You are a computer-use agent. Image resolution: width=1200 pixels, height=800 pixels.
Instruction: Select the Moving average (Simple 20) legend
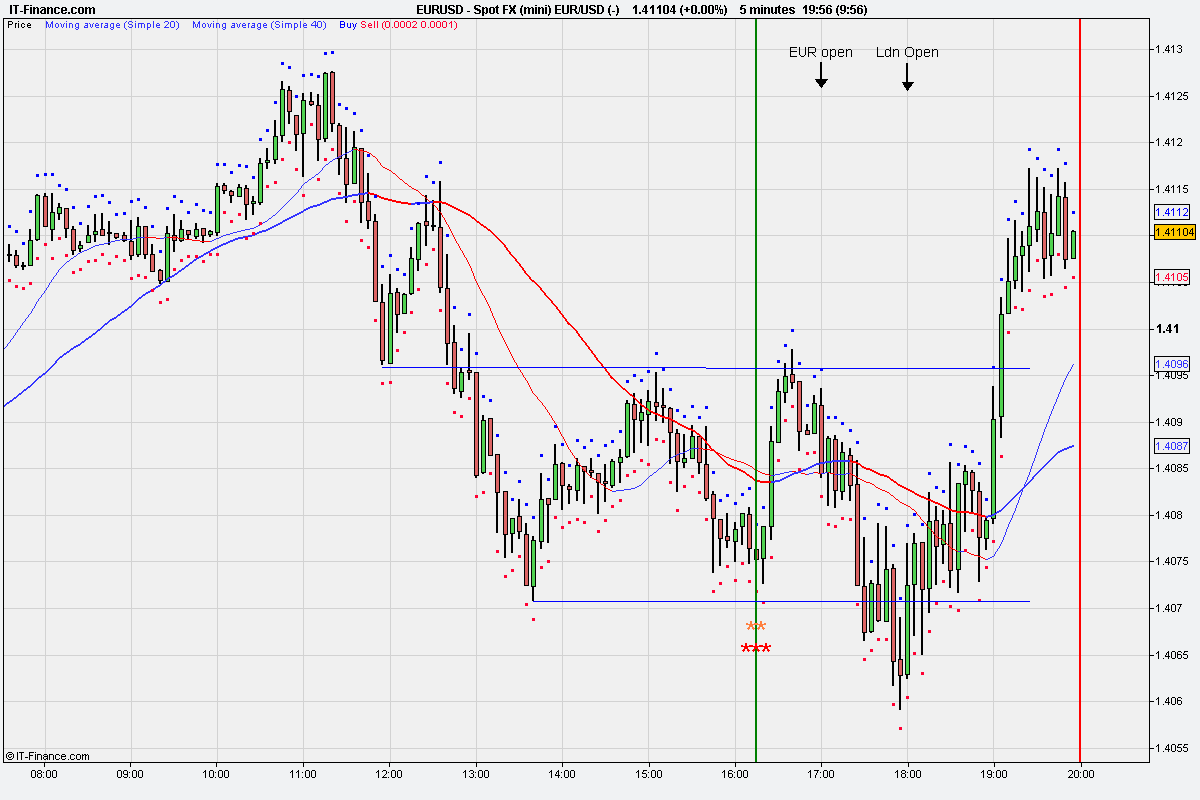(112, 24)
